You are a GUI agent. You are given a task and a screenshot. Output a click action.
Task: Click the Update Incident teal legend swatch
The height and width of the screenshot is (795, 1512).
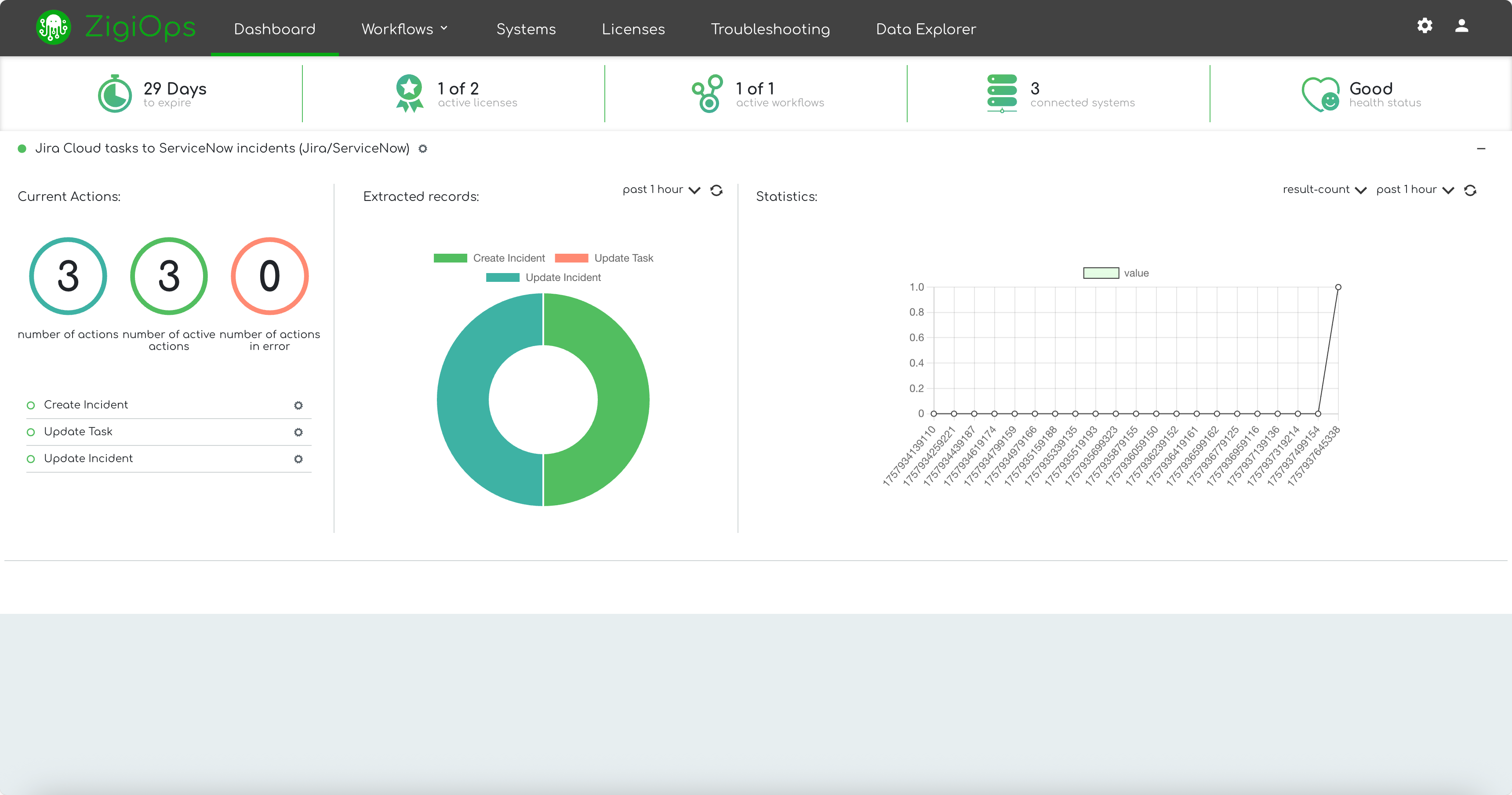tap(502, 278)
